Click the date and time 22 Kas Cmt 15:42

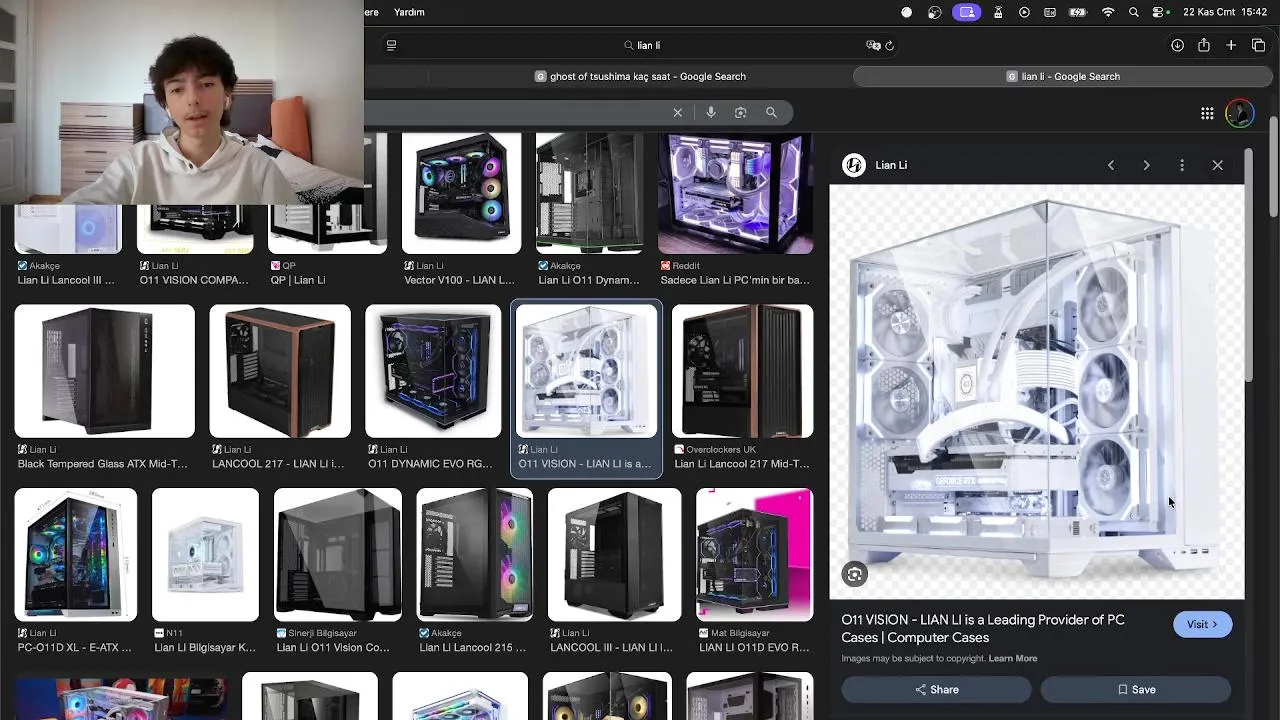pos(1225,12)
